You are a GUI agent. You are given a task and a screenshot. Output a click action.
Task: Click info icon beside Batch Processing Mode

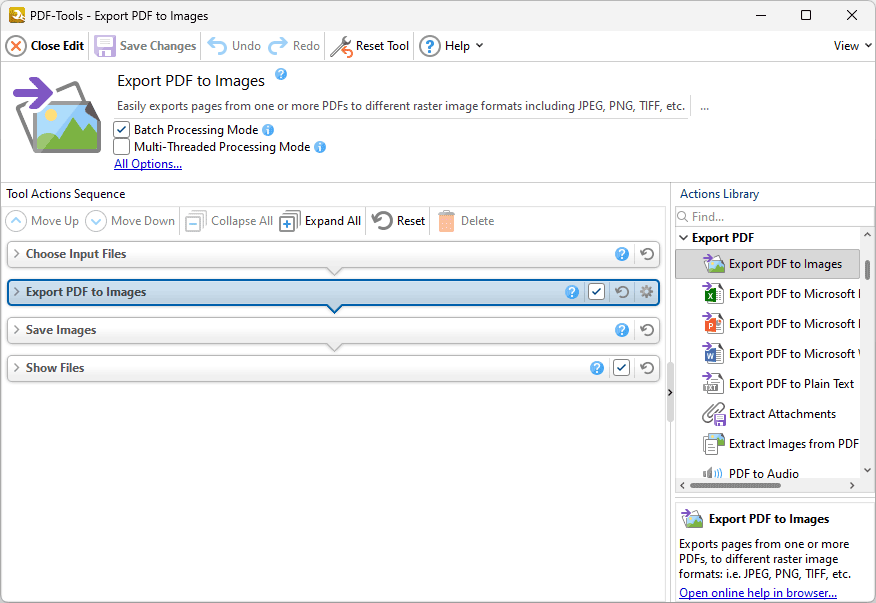pos(268,130)
